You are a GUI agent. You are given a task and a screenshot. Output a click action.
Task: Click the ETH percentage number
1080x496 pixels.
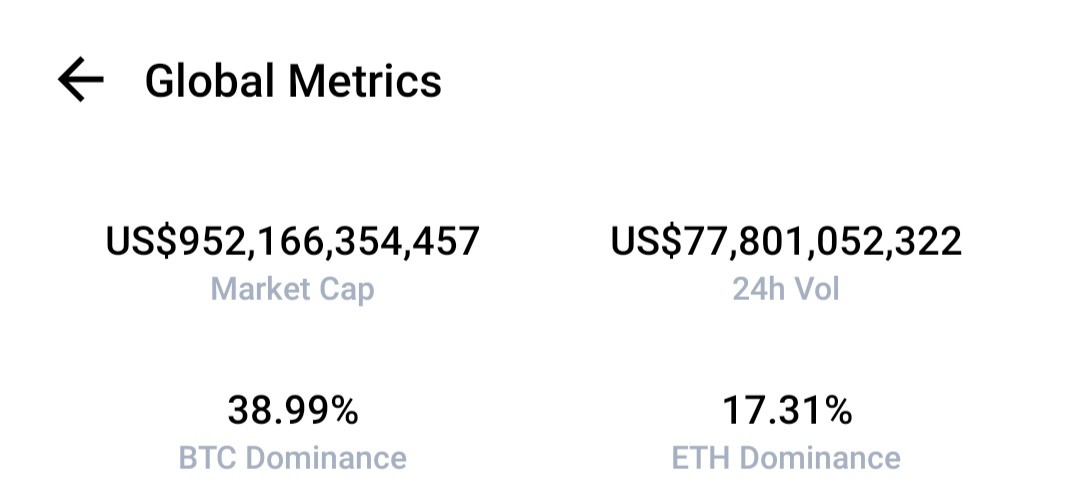(786, 411)
